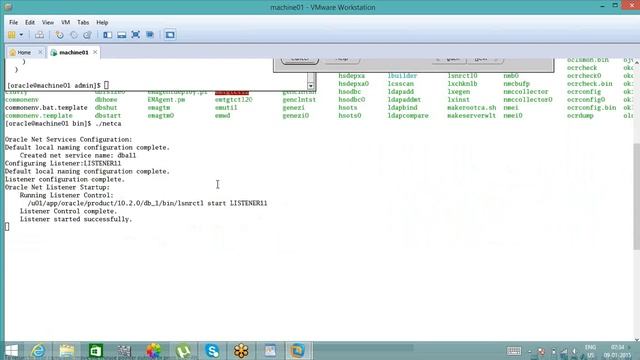Close the machine01 tab
The image size is (640, 360).
point(95,52)
